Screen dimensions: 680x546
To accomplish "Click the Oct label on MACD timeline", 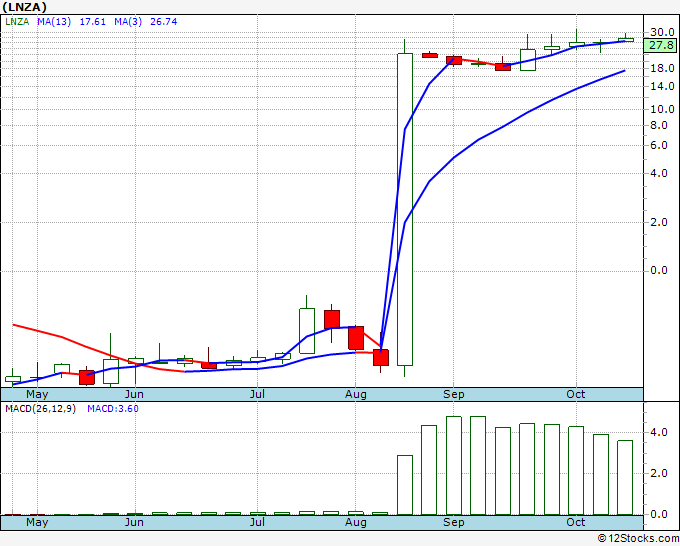I will pyautogui.click(x=576, y=522).
